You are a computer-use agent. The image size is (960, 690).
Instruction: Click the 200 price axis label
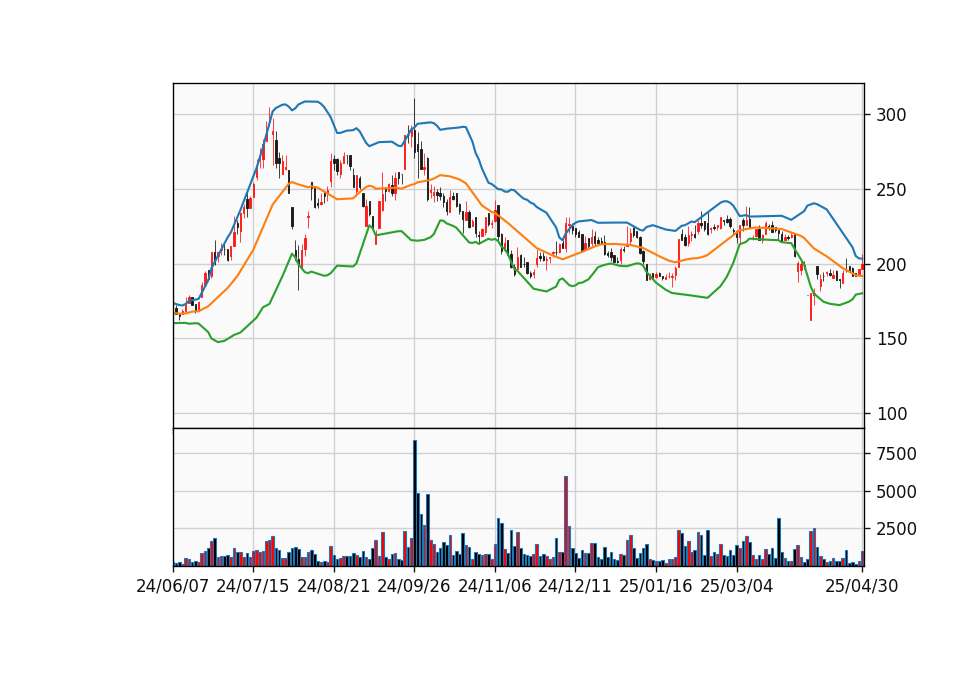pyautogui.click(x=891, y=264)
